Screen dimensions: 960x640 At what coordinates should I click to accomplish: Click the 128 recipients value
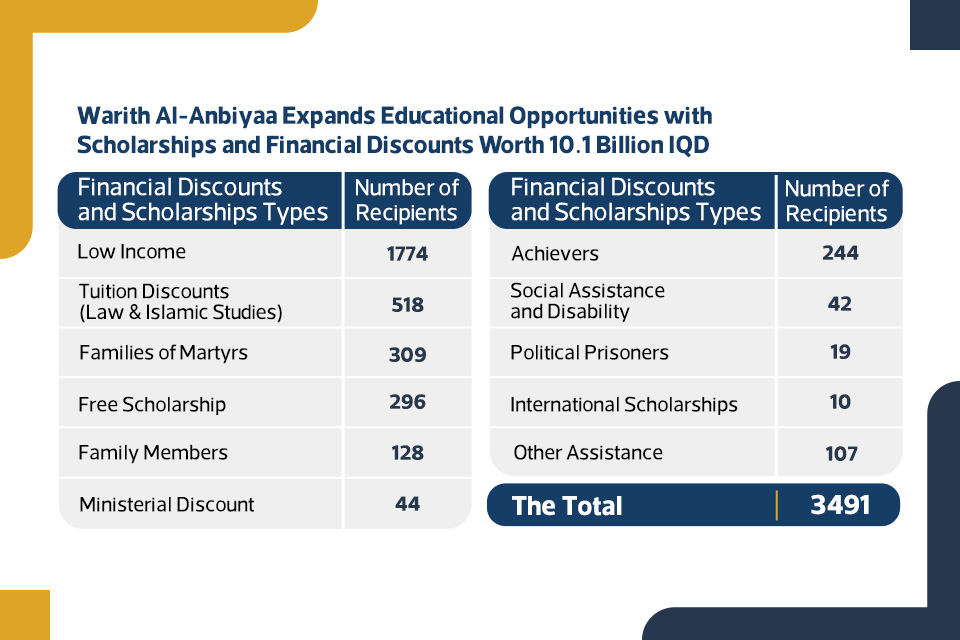coord(407,453)
